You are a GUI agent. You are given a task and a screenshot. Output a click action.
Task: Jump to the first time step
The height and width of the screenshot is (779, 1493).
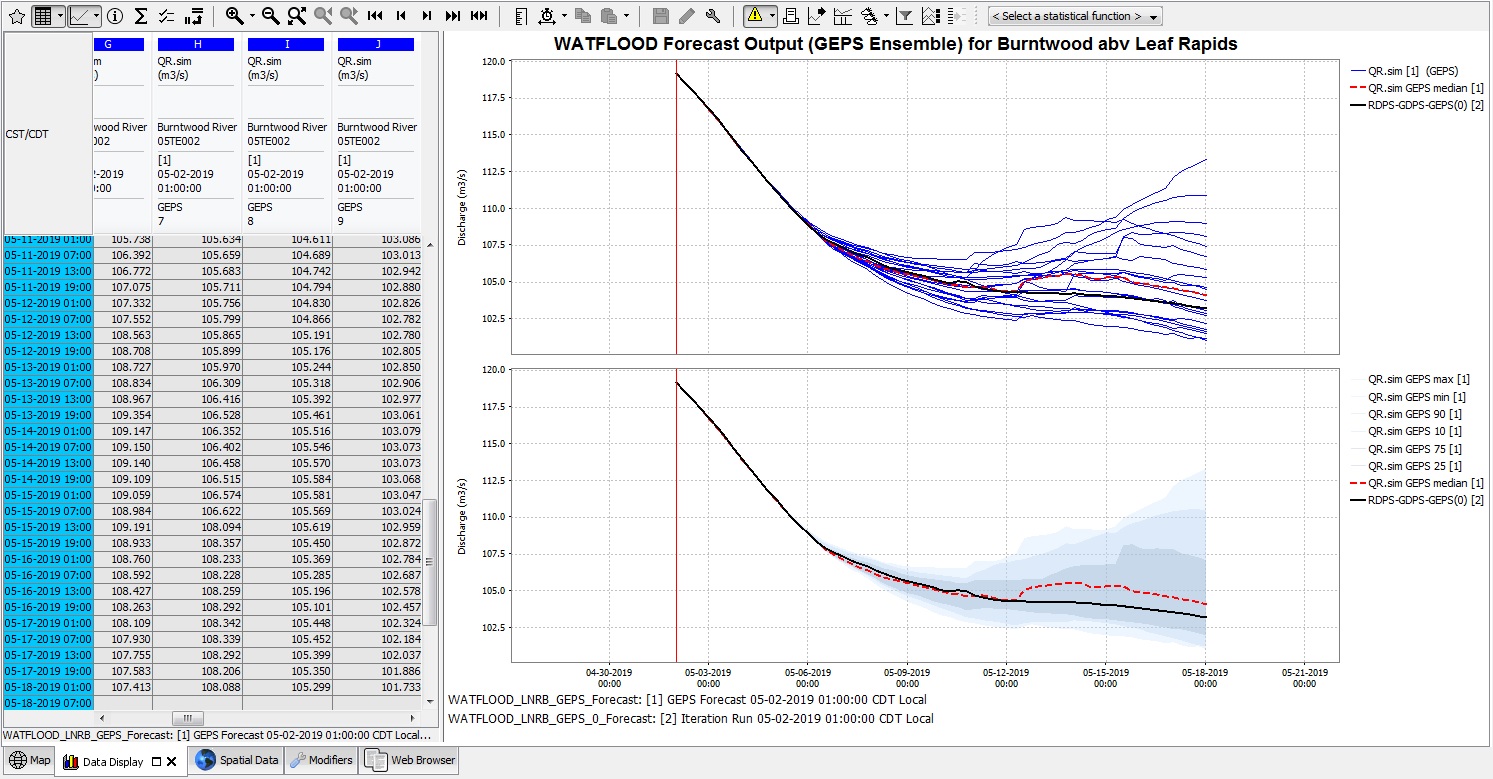click(x=376, y=16)
